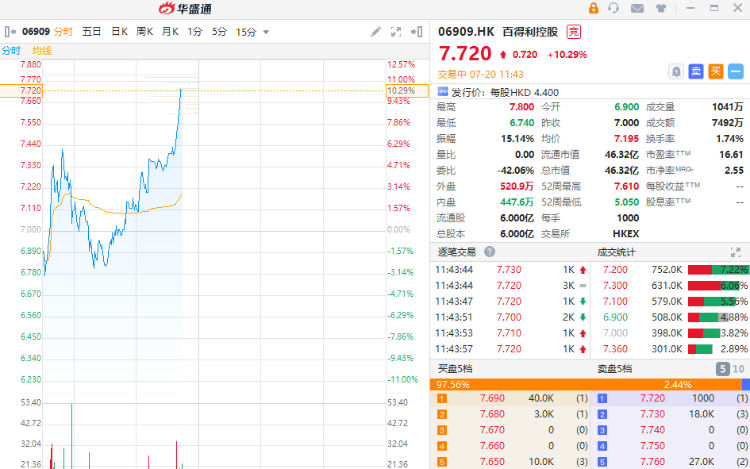Image resolution: width=750 pixels, height=469 pixels.
Task: Click the red 完 tag beside stock name
Action: (x=574, y=32)
